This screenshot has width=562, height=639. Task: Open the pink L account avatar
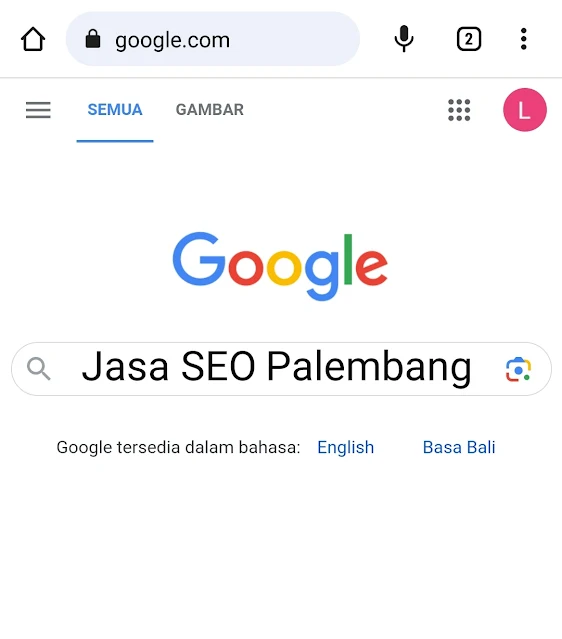coord(525,110)
